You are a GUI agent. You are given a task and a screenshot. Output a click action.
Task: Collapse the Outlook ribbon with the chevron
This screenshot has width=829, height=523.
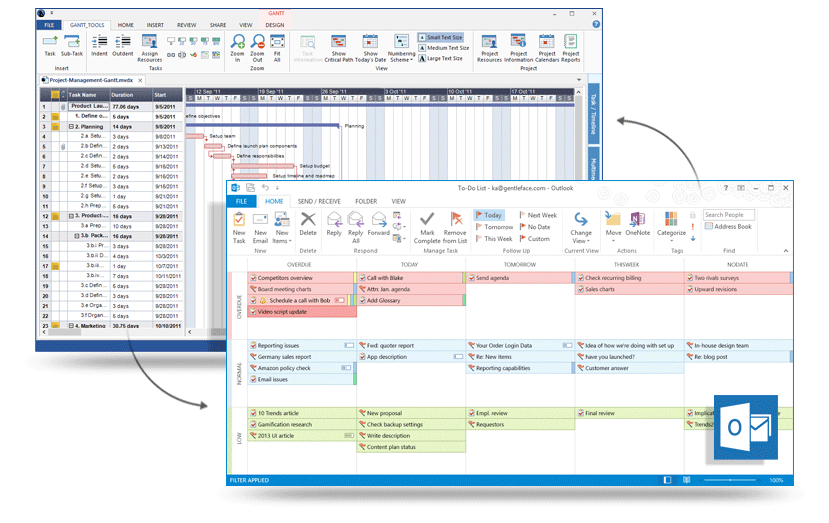pos(786,251)
